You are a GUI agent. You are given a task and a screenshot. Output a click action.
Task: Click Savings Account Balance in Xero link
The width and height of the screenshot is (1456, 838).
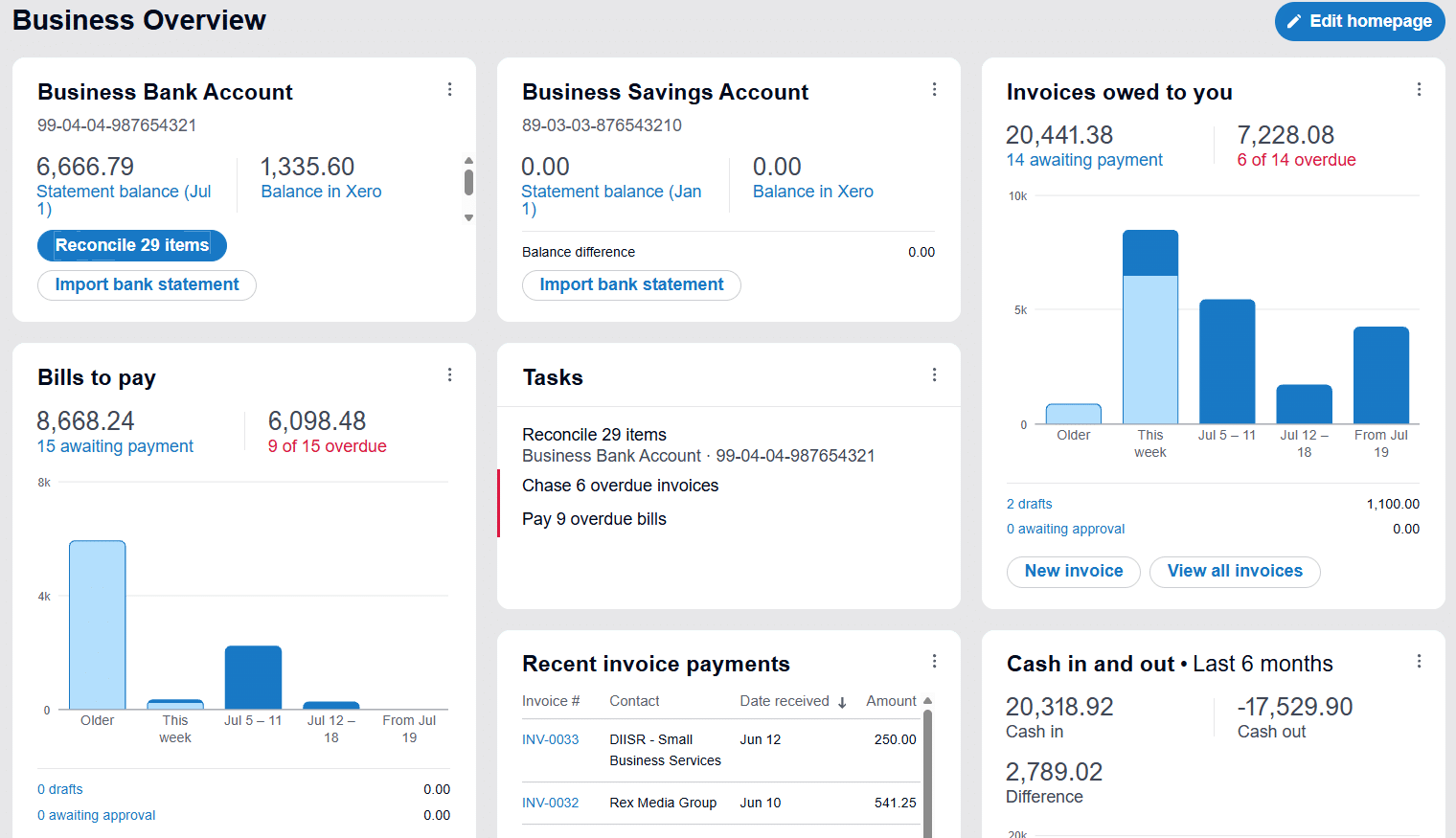click(x=812, y=192)
